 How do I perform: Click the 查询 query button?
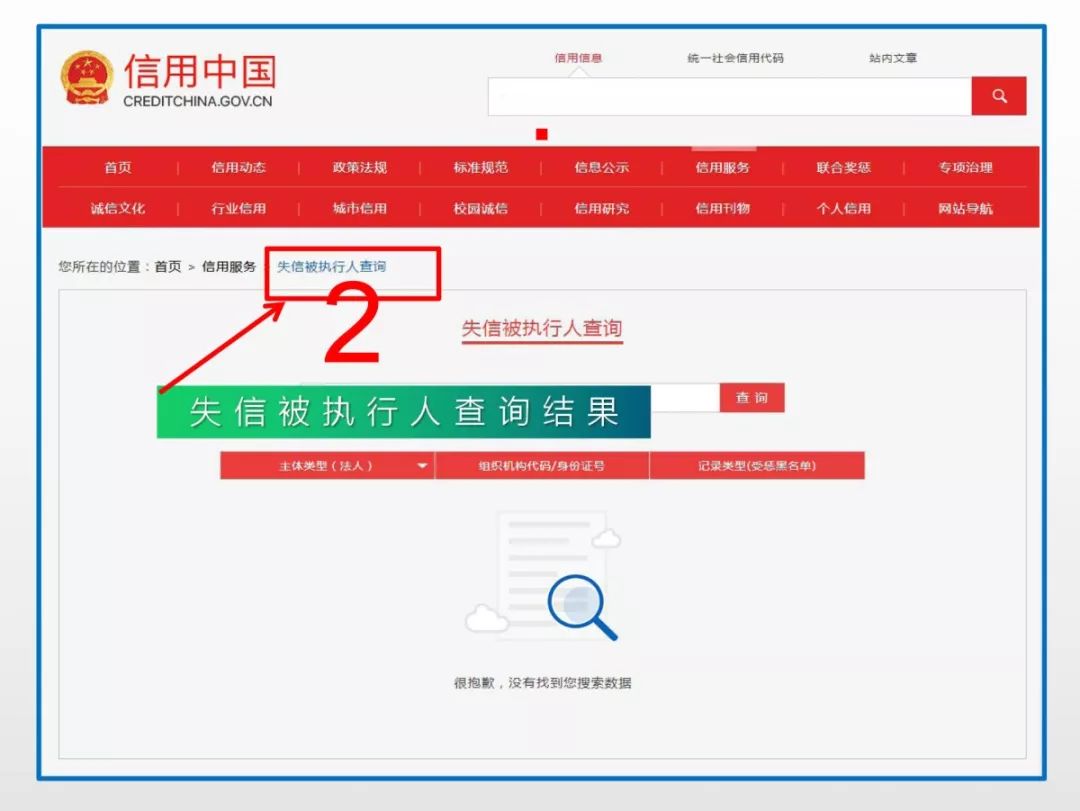point(751,397)
